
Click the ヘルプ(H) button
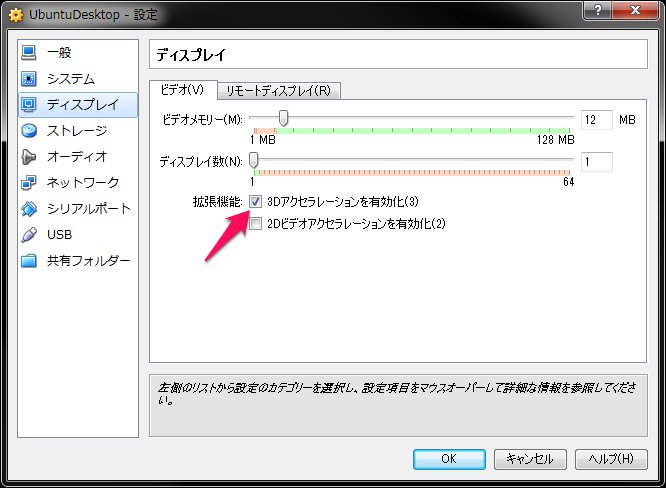(611, 459)
